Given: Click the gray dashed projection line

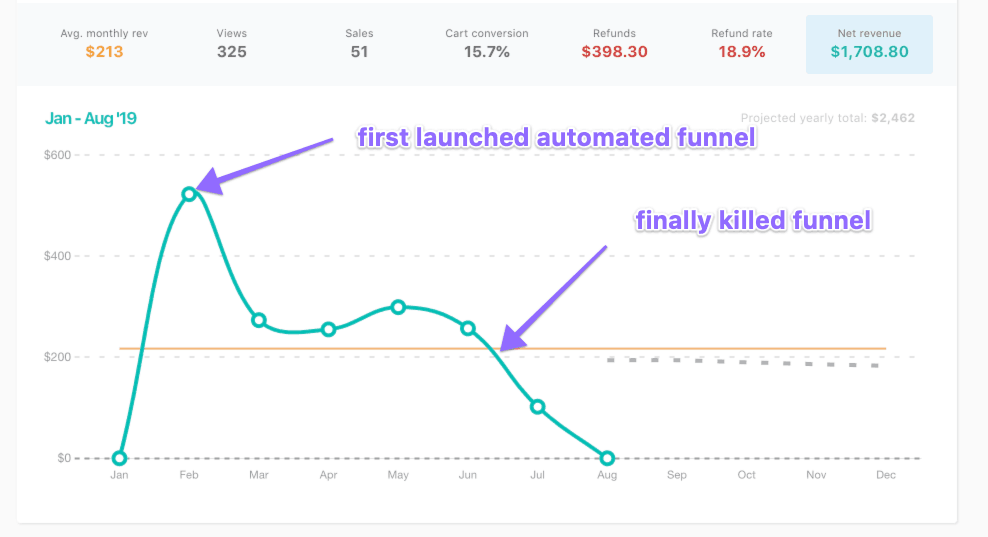Looking at the screenshot, I should 742,362.
